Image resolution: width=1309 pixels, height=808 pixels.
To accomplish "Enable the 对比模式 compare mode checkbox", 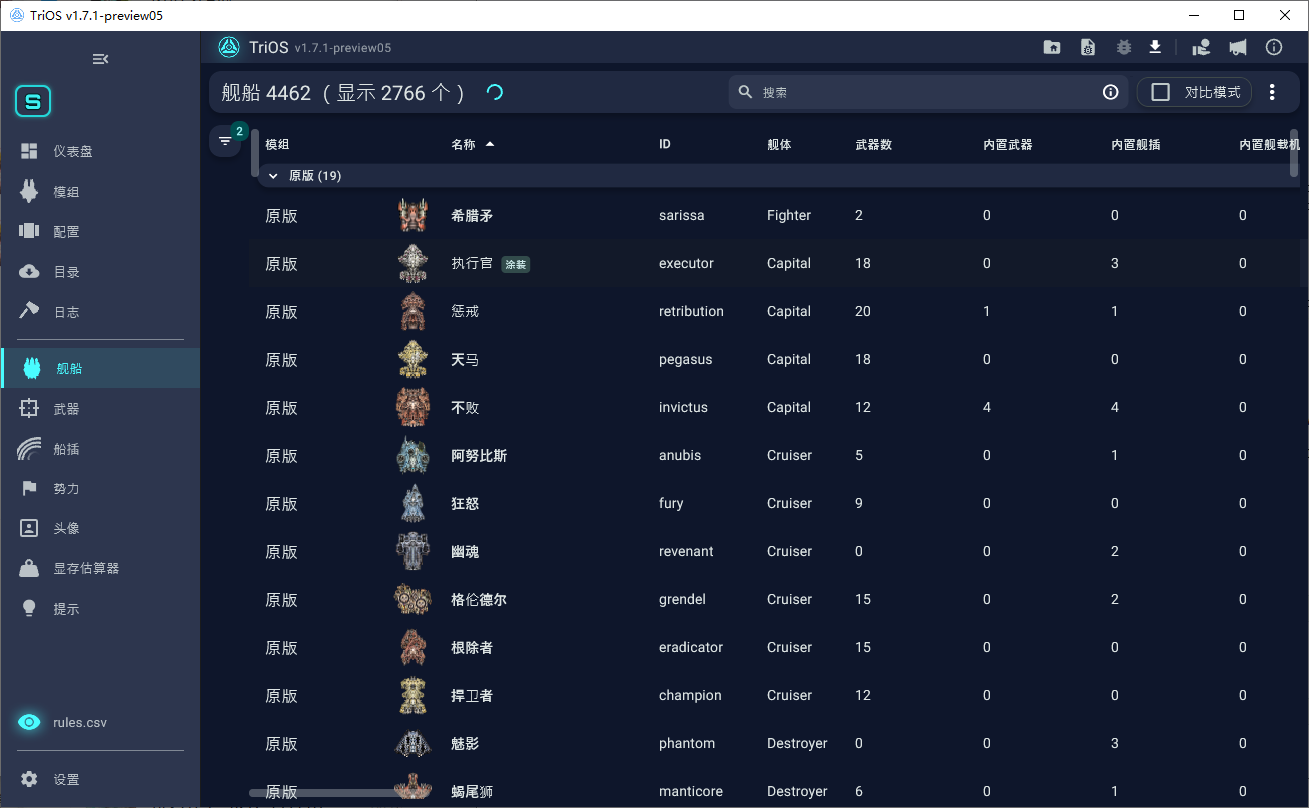I will point(1161,92).
